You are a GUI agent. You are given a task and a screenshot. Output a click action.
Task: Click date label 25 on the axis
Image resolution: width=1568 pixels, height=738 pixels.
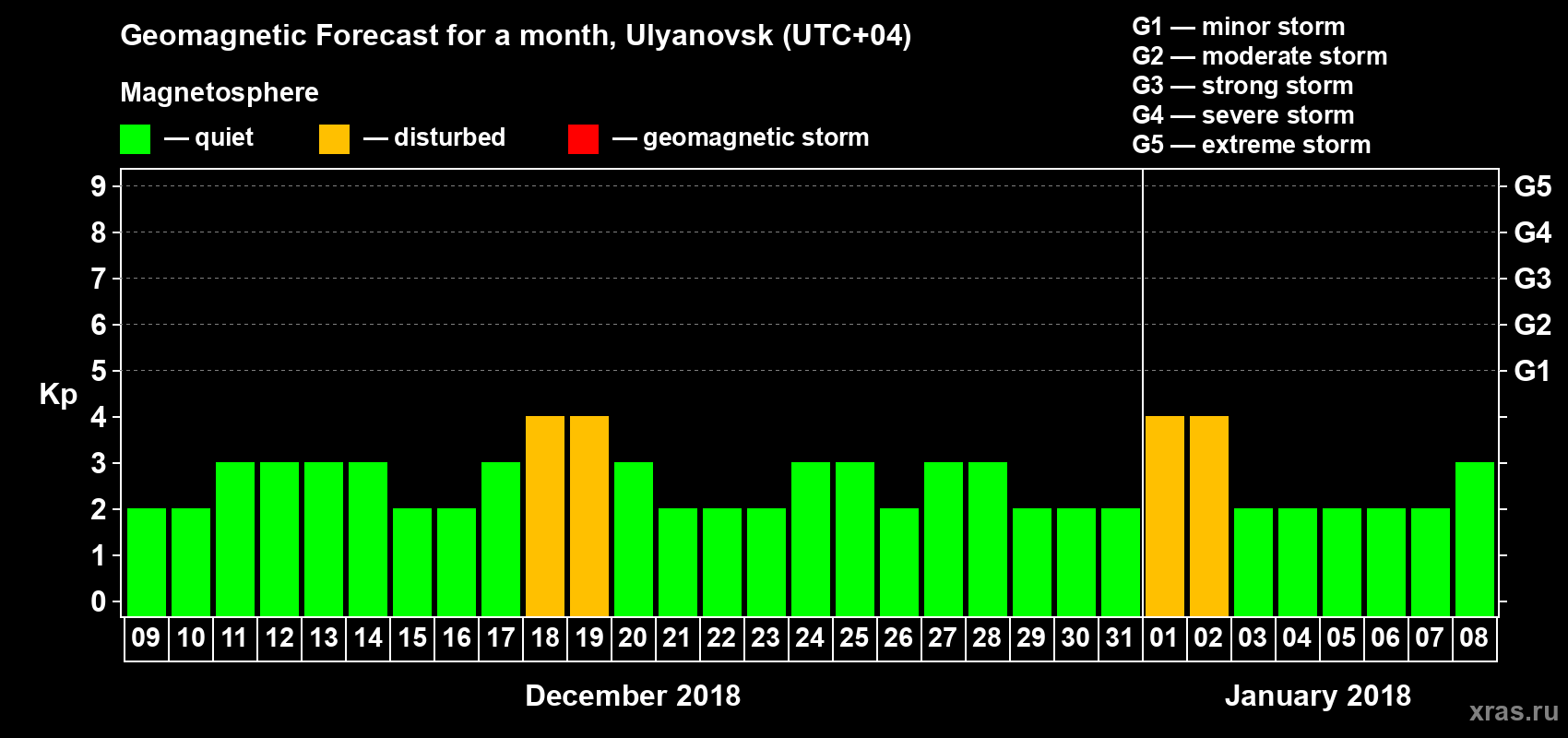[854, 637]
